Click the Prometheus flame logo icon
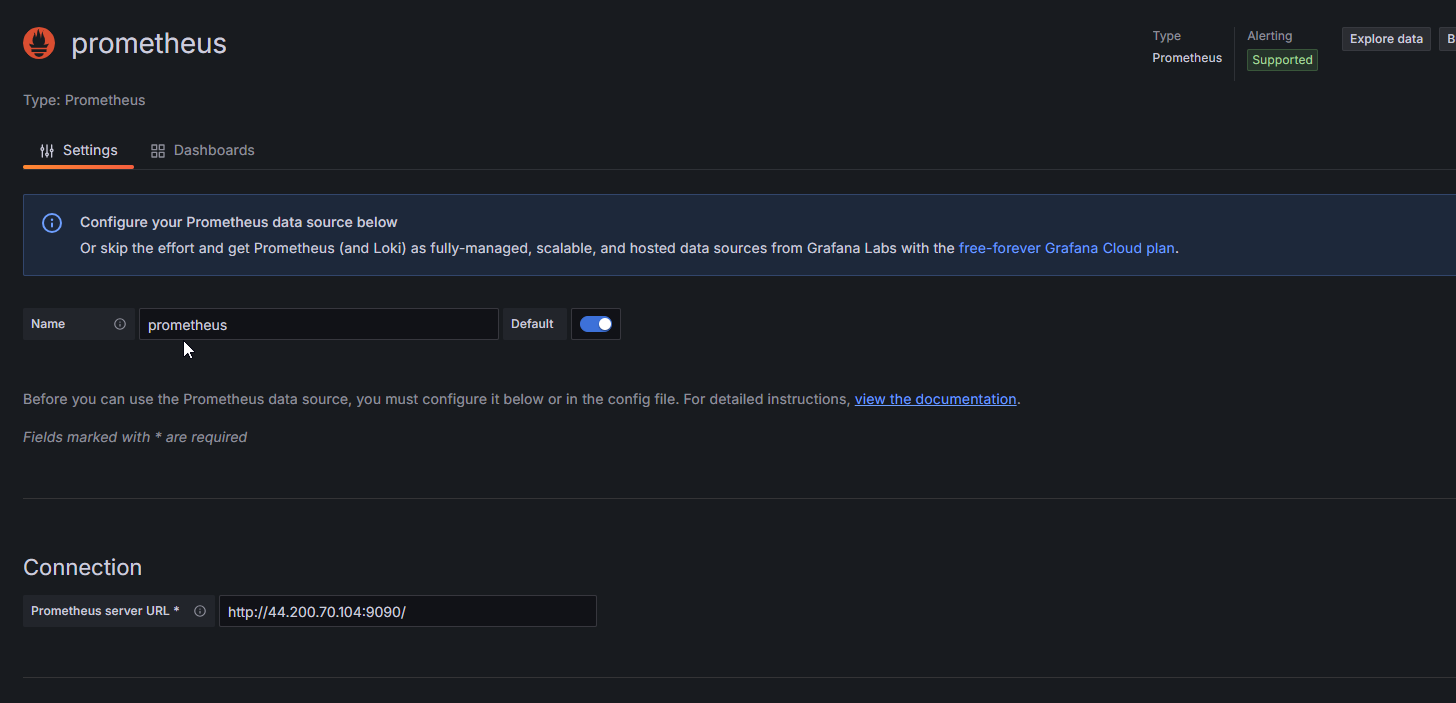 pos(39,43)
